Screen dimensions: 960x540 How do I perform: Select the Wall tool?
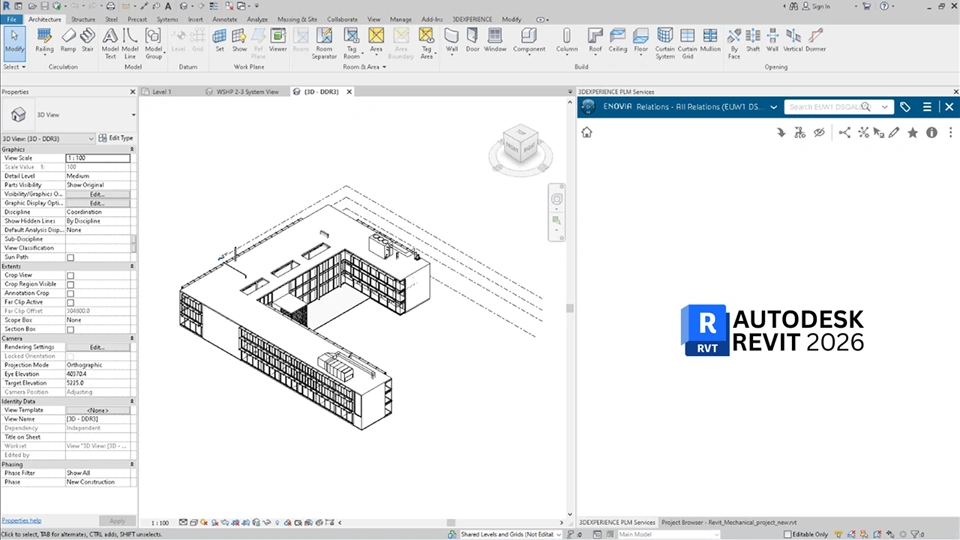(x=452, y=41)
